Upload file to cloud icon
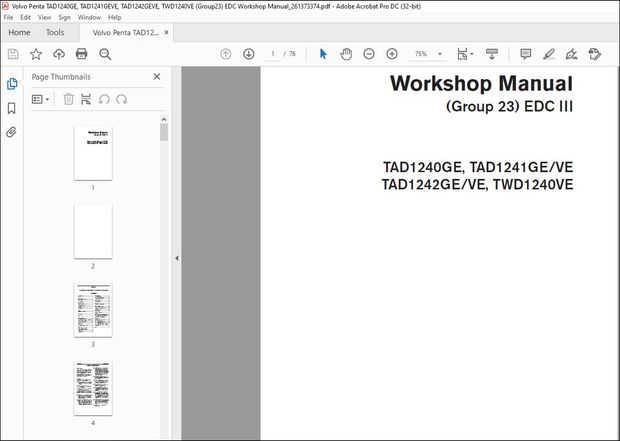 (59, 54)
